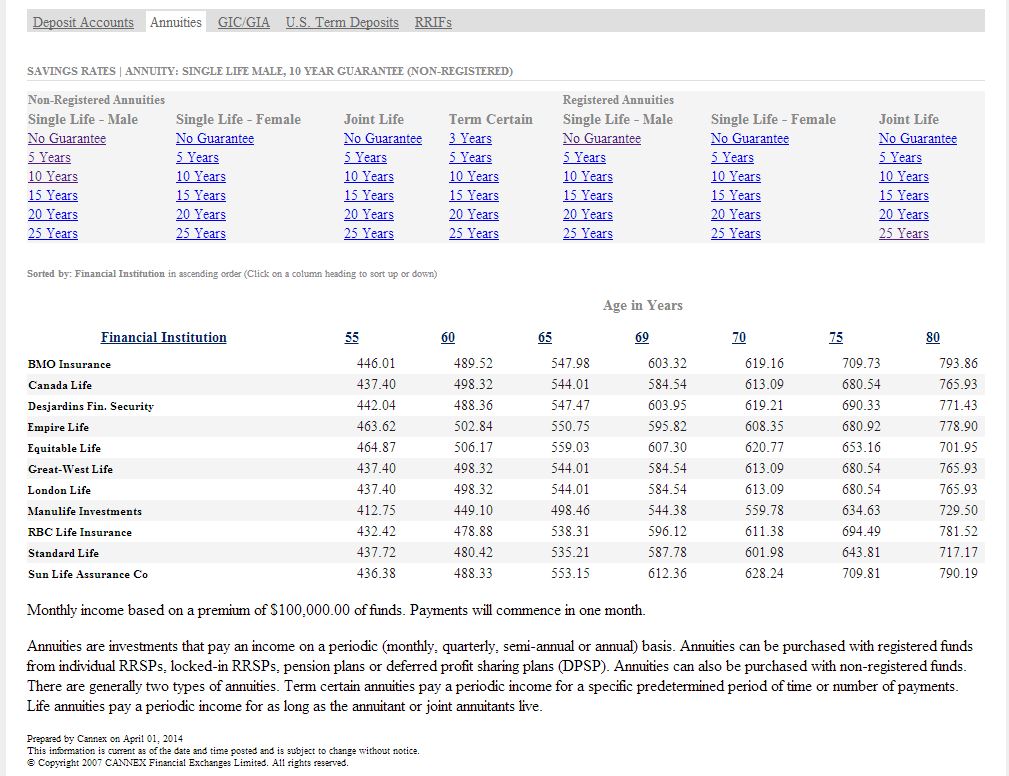Viewport: 1009px width, 776px height.
Task: Select Registered Single Life Male 5 Years
Action: tap(584, 158)
